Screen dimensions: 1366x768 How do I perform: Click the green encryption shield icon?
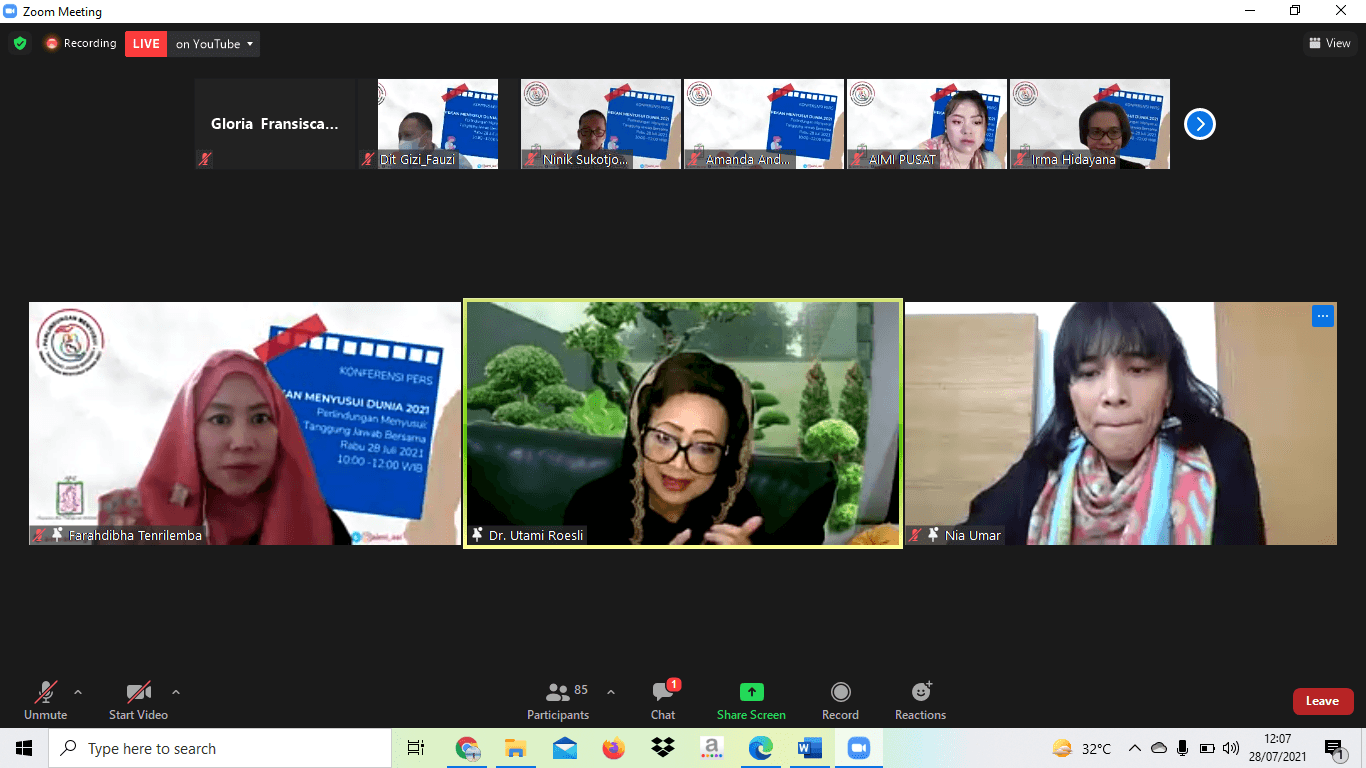(20, 44)
